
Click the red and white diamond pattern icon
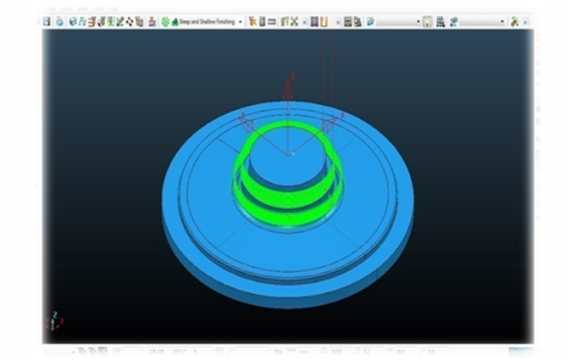pyautogui.click(x=130, y=22)
